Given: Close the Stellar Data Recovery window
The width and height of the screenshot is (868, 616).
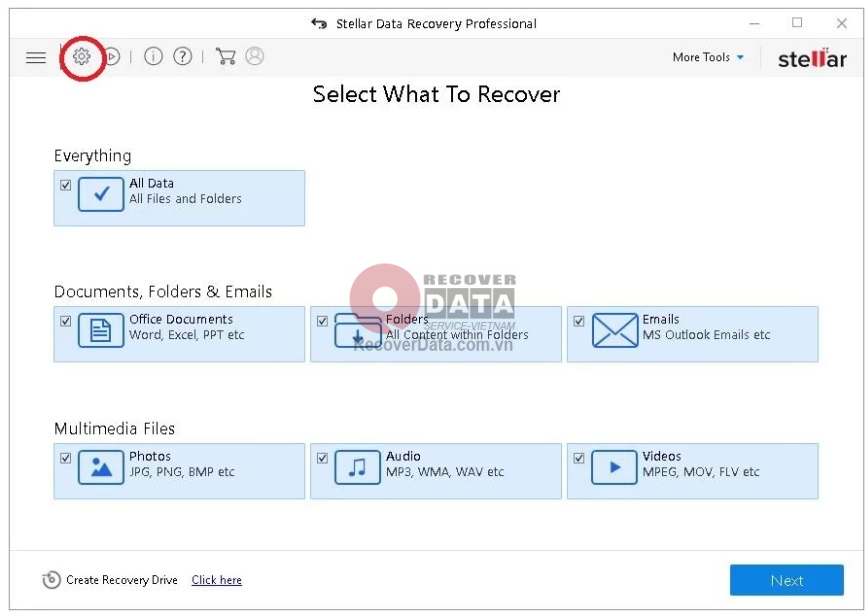Looking at the screenshot, I should click(841, 23).
